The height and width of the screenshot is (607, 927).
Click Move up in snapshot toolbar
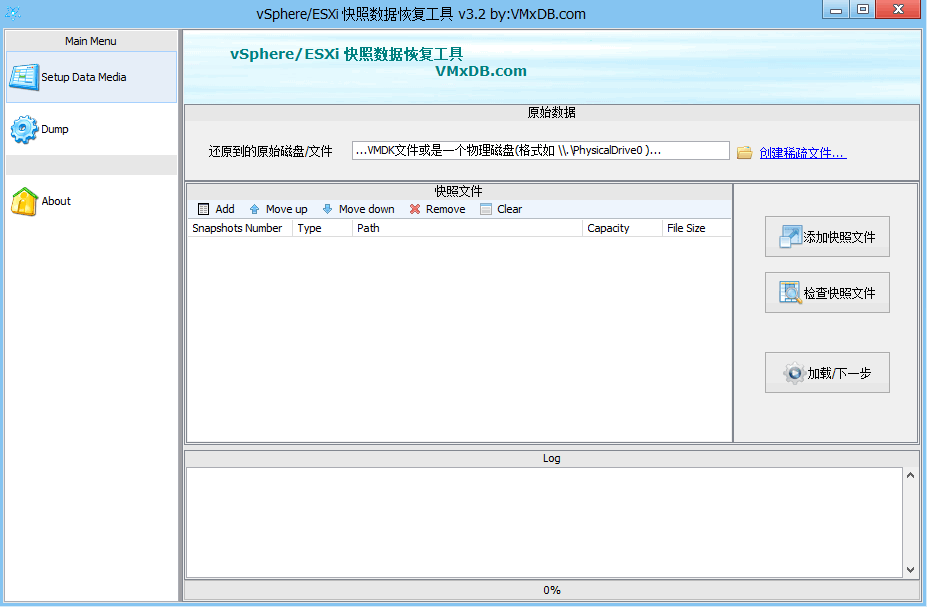278,209
